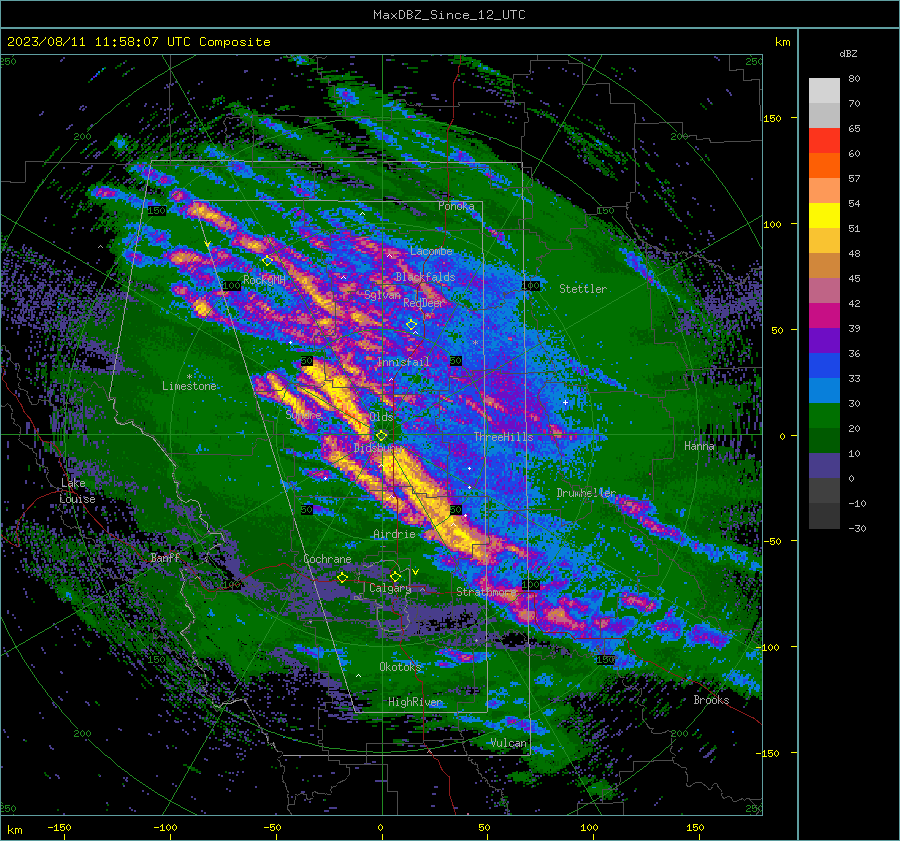The width and height of the screenshot is (900, 841).
Task: Choose the light gray 70-80 dBZ swatch
Action: (x=824, y=91)
